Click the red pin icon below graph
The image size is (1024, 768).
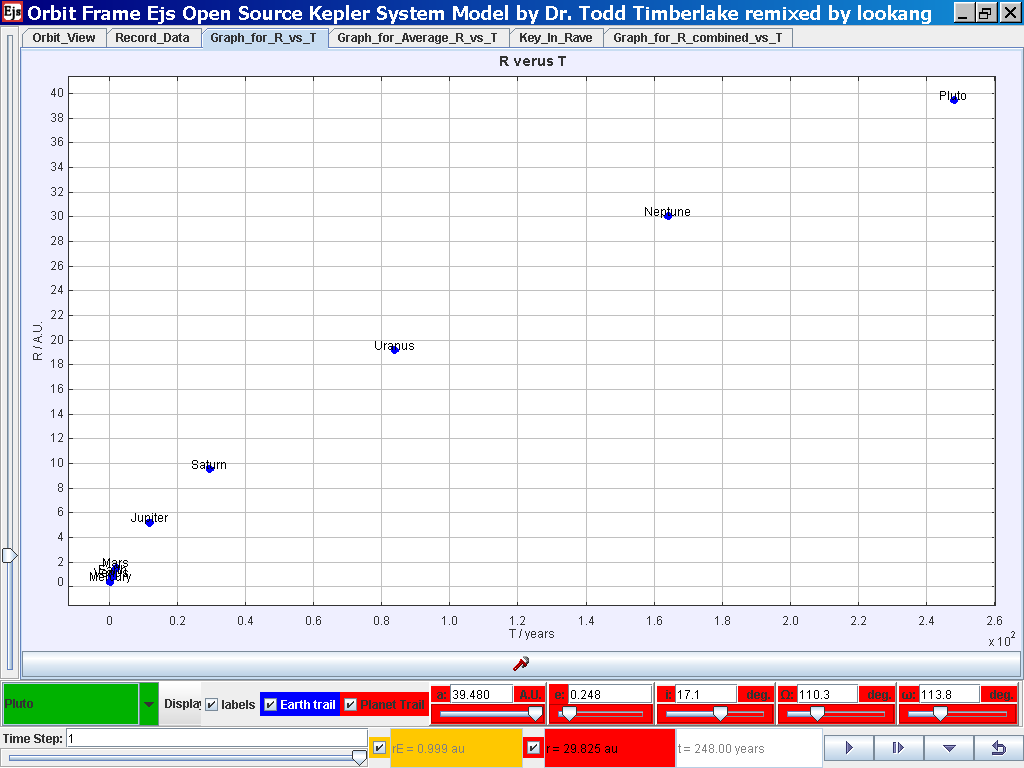520,663
